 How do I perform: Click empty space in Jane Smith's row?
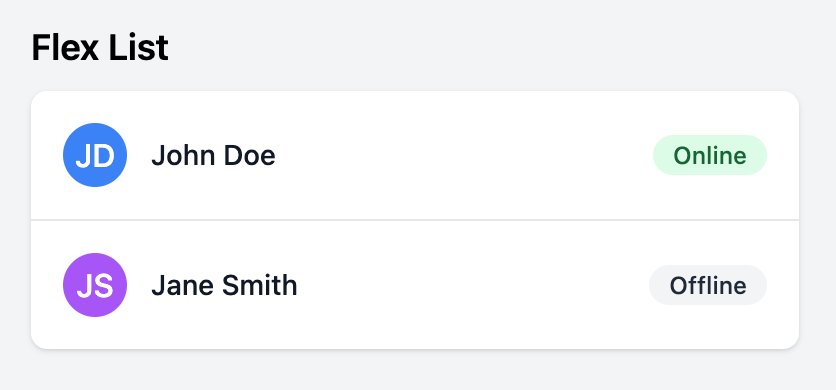[x=472, y=285]
